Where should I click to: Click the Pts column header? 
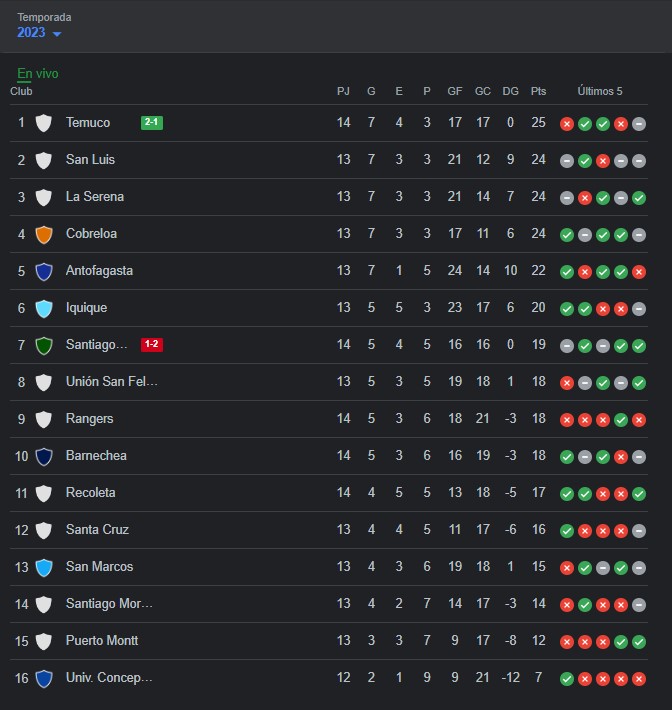click(x=538, y=91)
